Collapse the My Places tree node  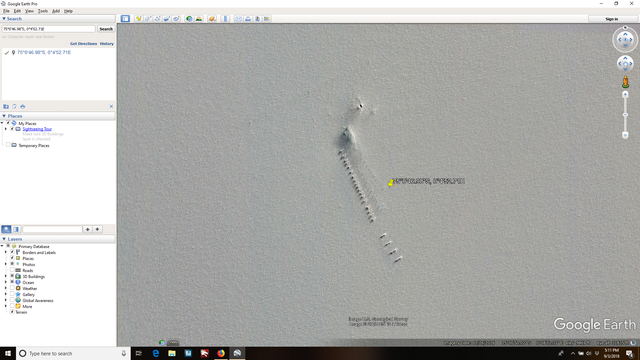pyautogui.click(x=2, y=123)
